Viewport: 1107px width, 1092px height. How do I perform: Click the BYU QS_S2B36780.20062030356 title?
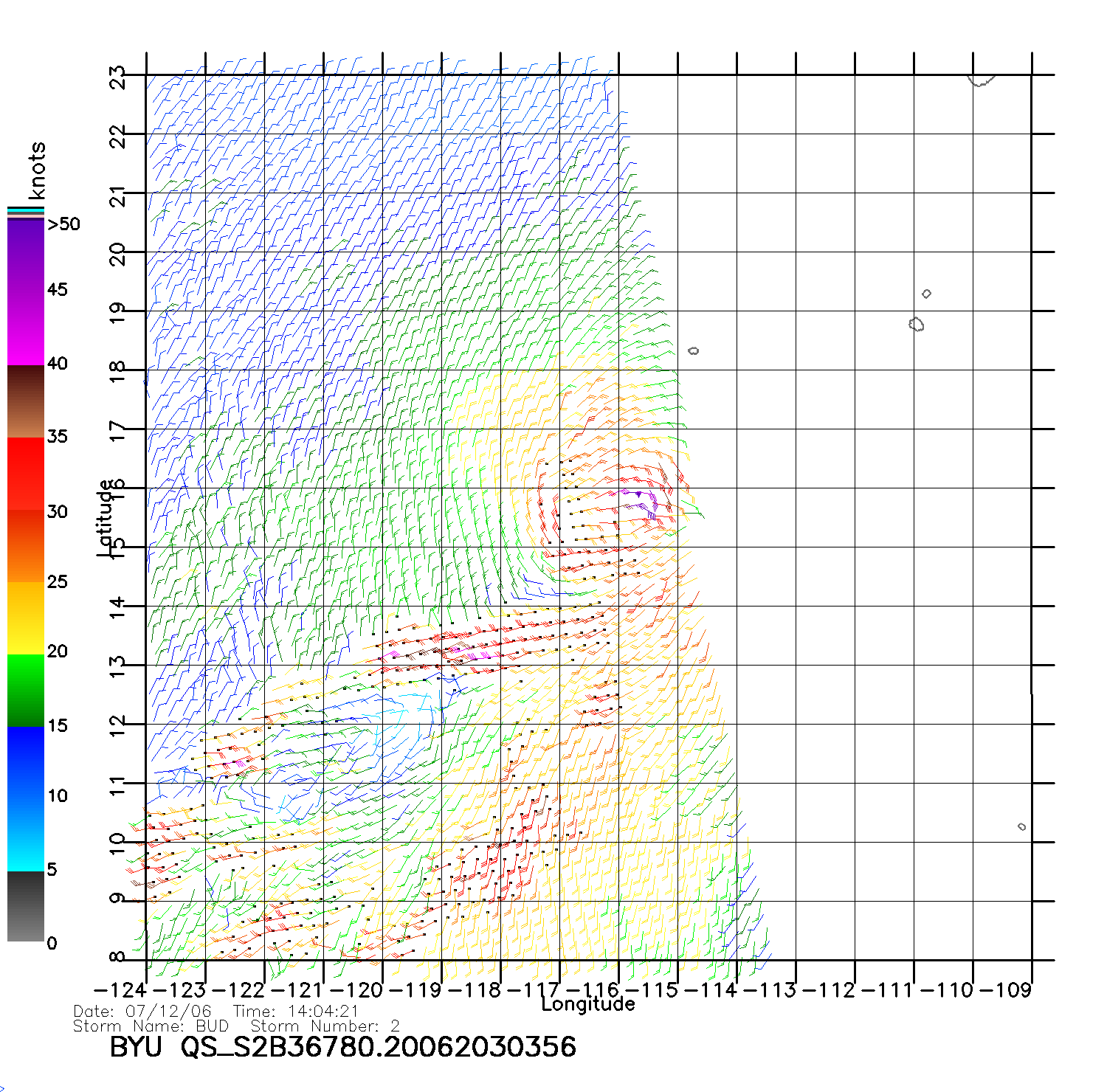342,1047
